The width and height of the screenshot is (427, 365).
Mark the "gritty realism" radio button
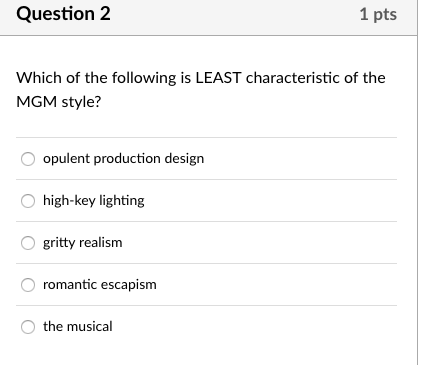point(28,243)
